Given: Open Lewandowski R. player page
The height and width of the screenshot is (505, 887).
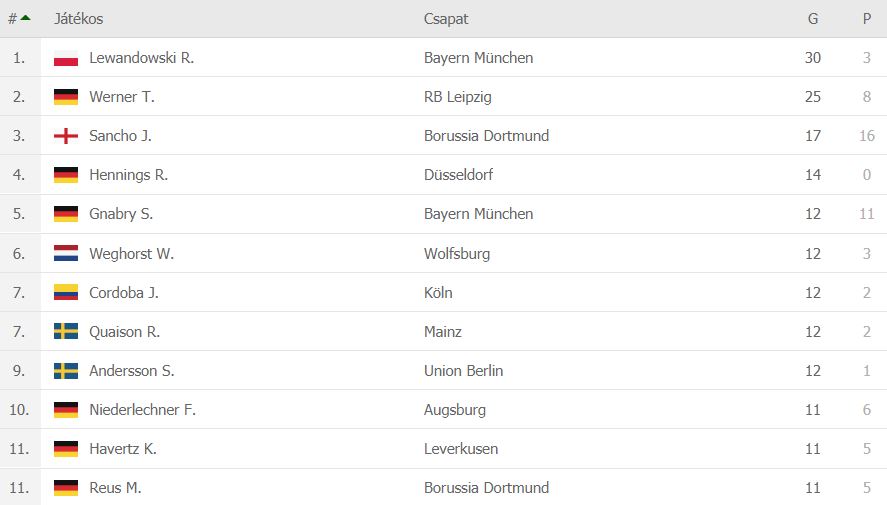Looking at the screenshot, I should [x=141, y=58].
